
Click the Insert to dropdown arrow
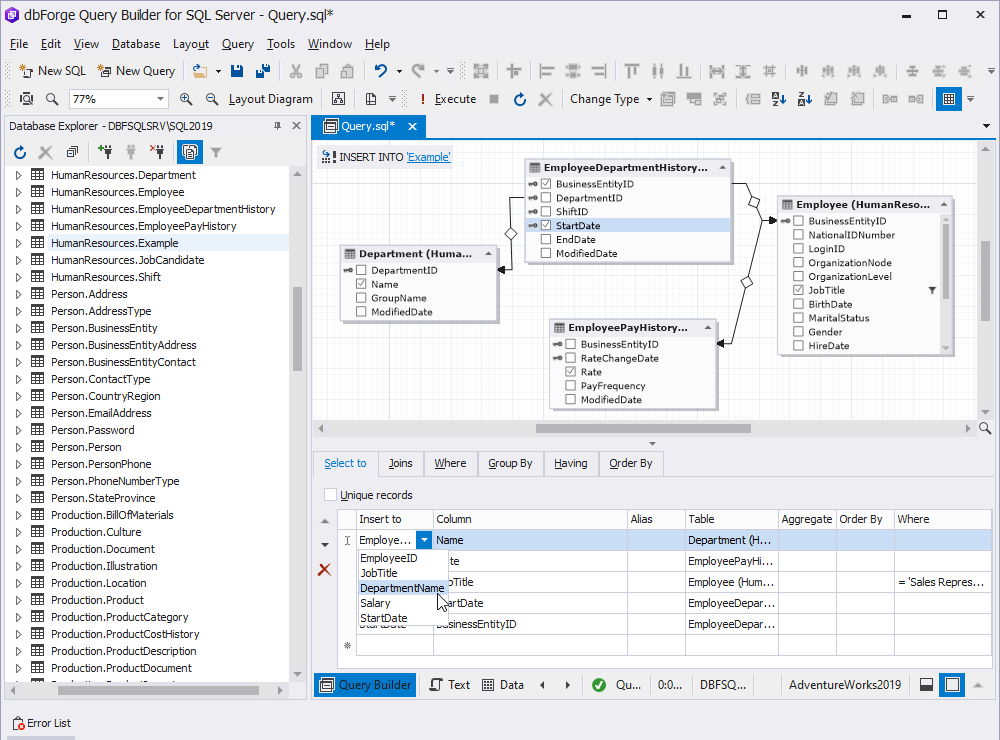(424, 540)
